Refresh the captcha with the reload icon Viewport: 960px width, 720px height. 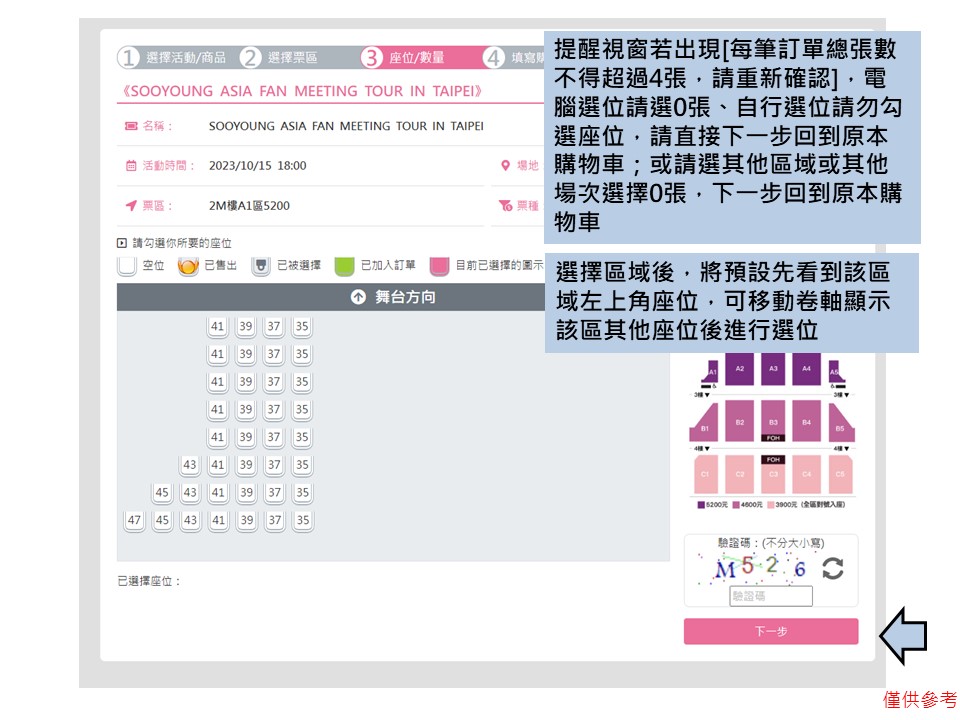tap(833, 569)
